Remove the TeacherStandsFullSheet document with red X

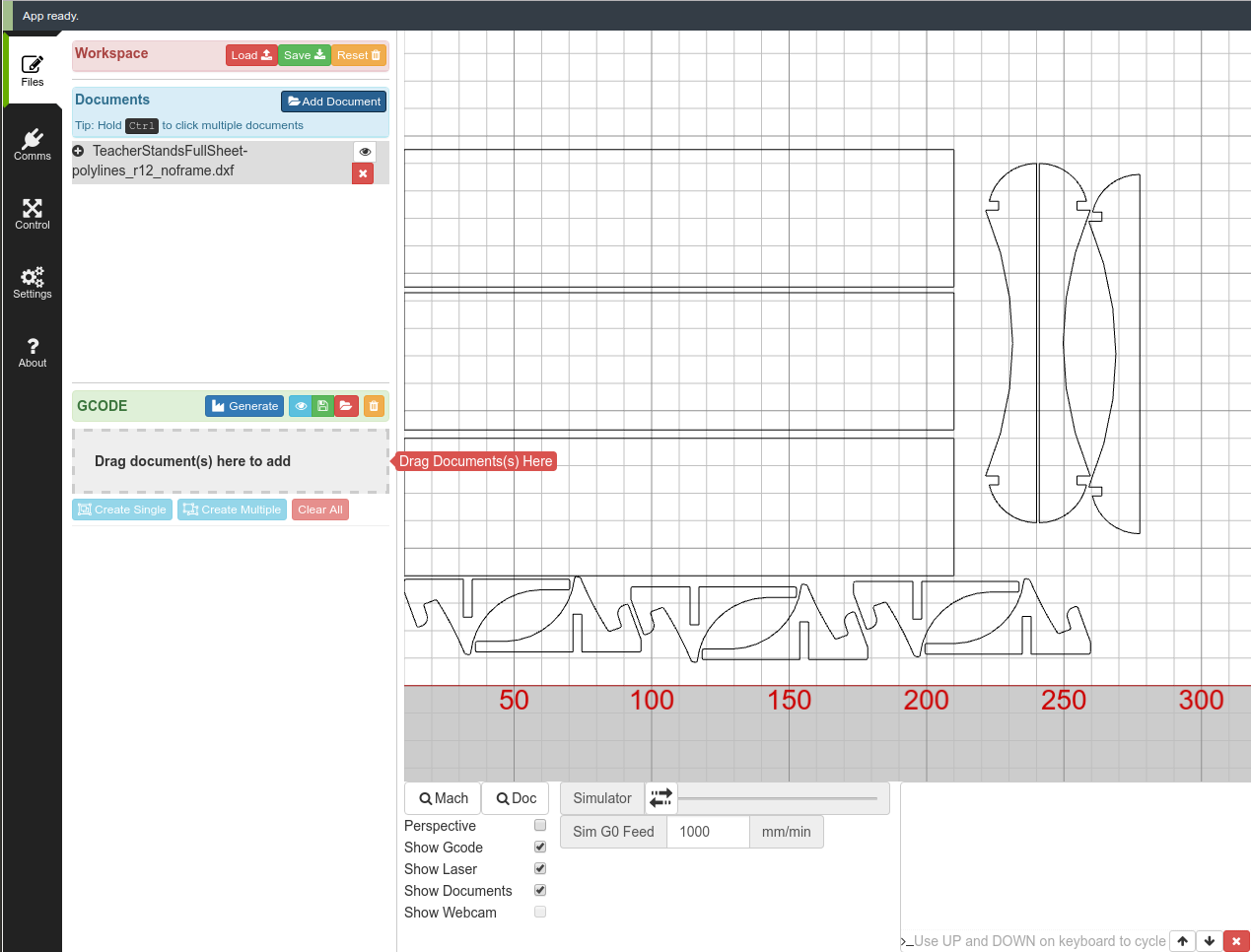tap(363, 173)
